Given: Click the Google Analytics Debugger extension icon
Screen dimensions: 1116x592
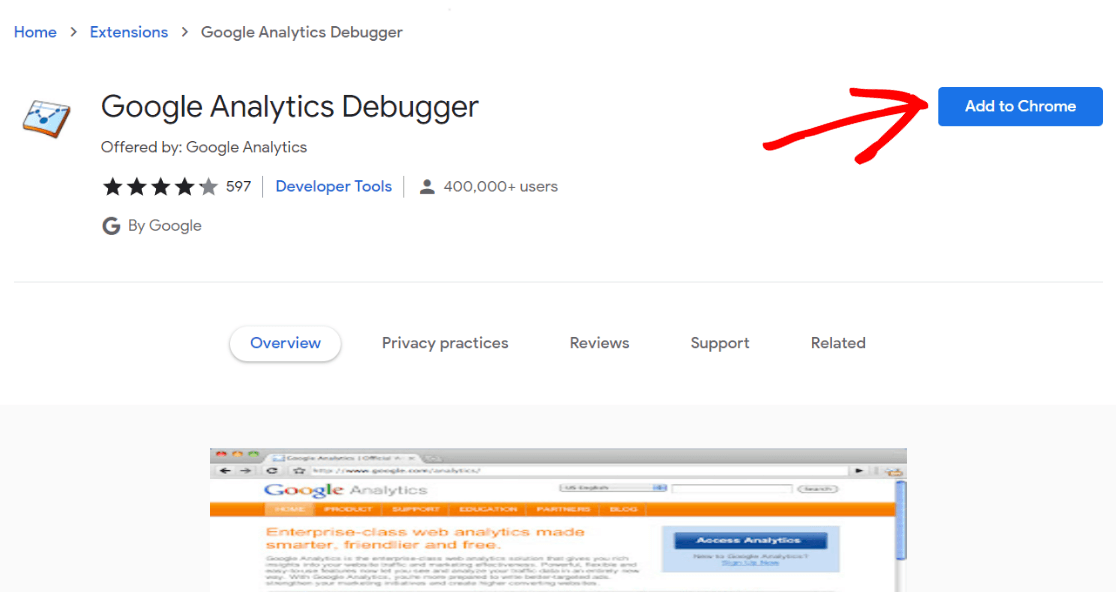Looking at the screenshot, I should tap(46, 117).
